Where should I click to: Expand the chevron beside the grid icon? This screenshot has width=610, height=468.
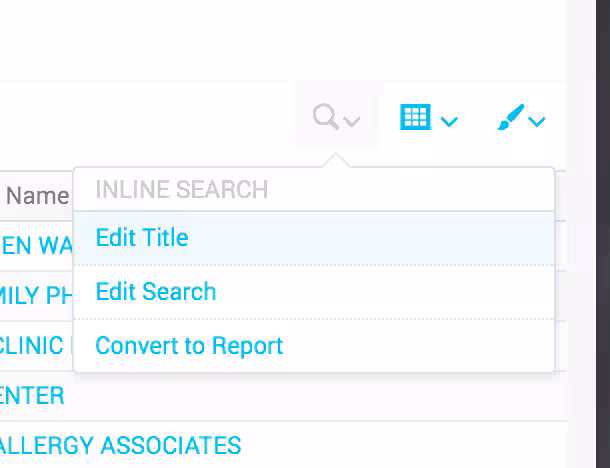(449, 122)
